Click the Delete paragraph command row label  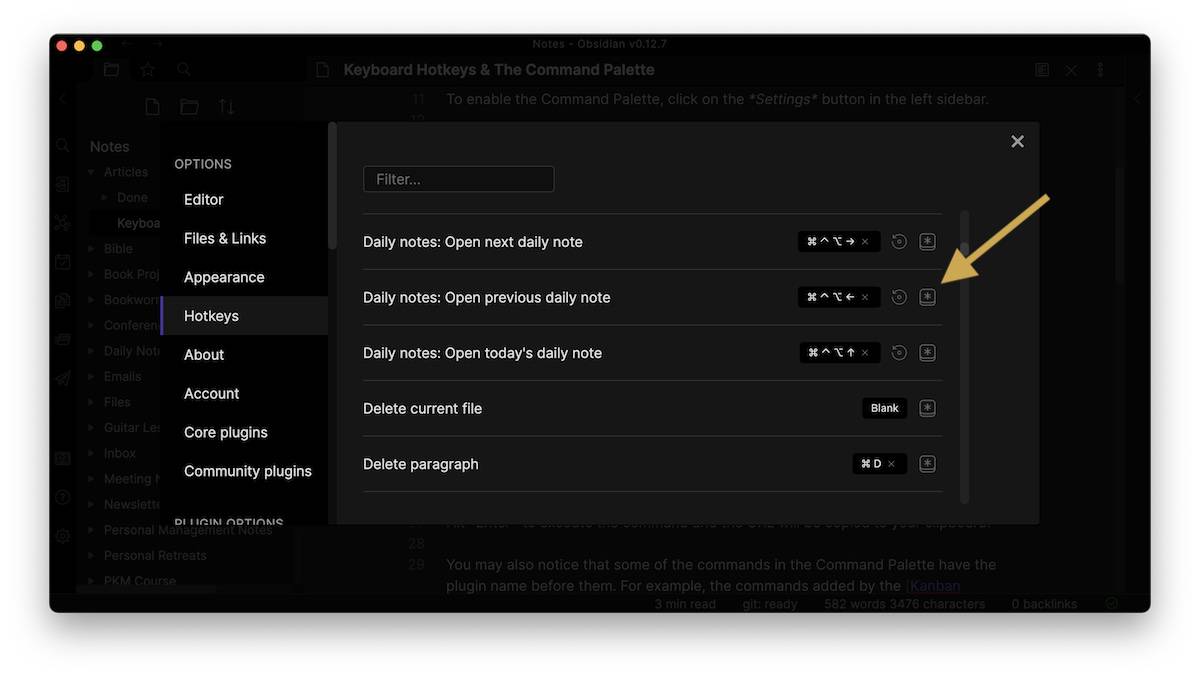pyautogui.click(x=421, y=464)
